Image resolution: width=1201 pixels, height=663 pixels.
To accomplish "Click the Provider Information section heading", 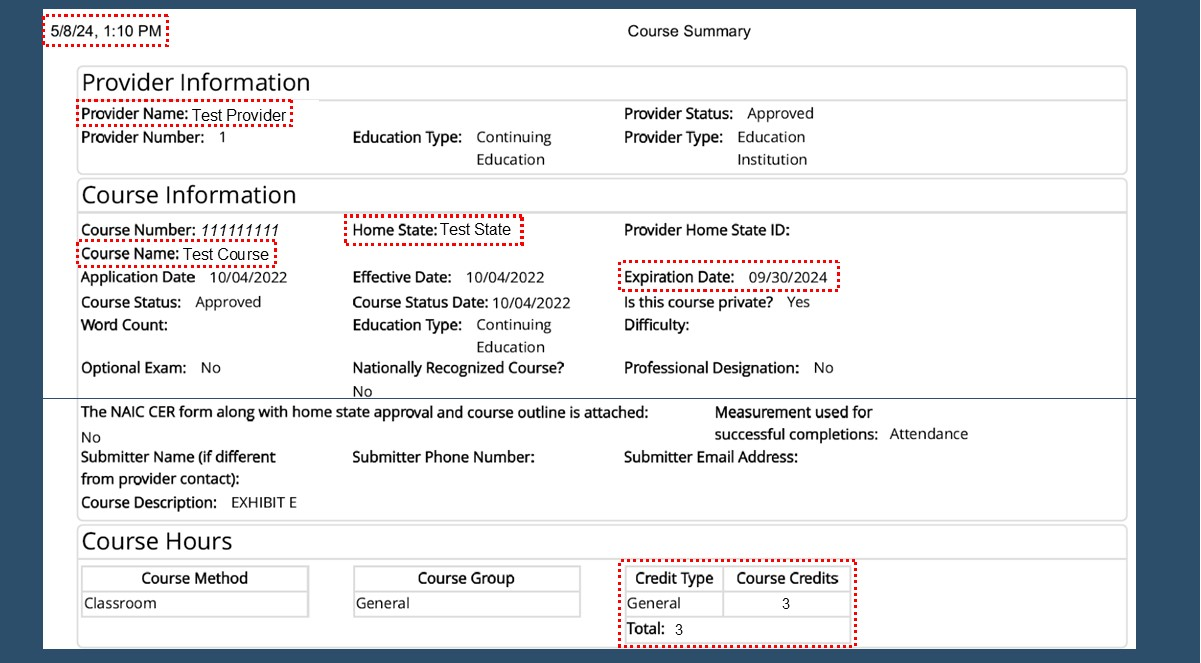I will pyautogui.click(x=196, y=83).
